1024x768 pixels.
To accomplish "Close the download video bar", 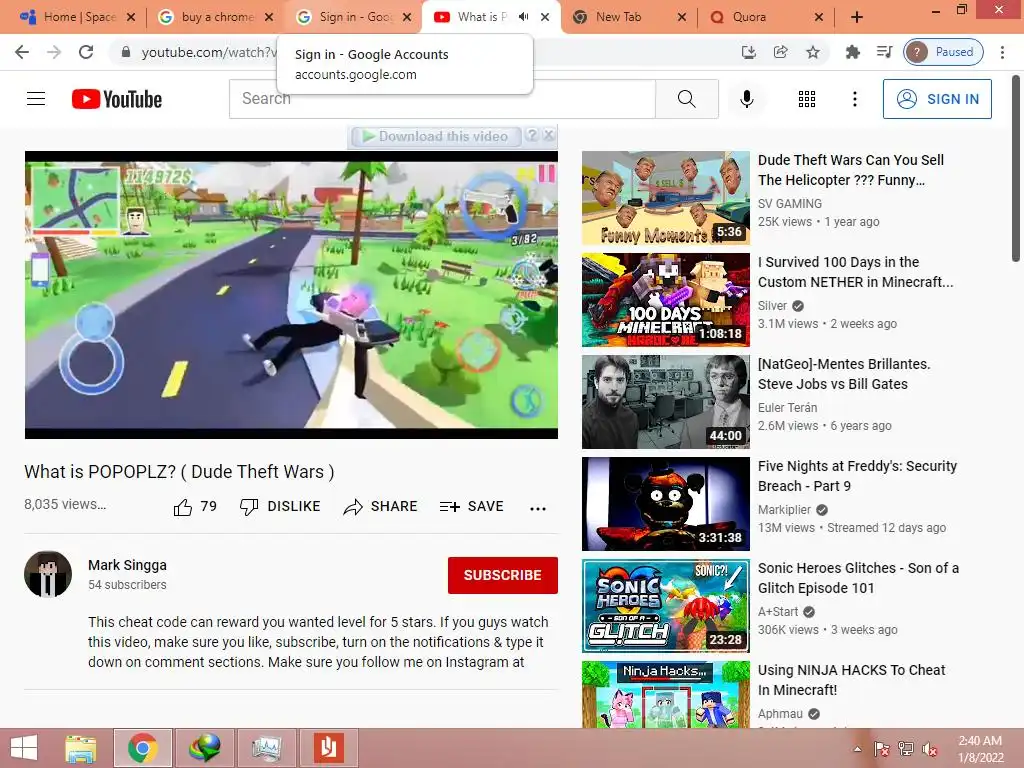I will pyautogui.click(x=549, y=135).
